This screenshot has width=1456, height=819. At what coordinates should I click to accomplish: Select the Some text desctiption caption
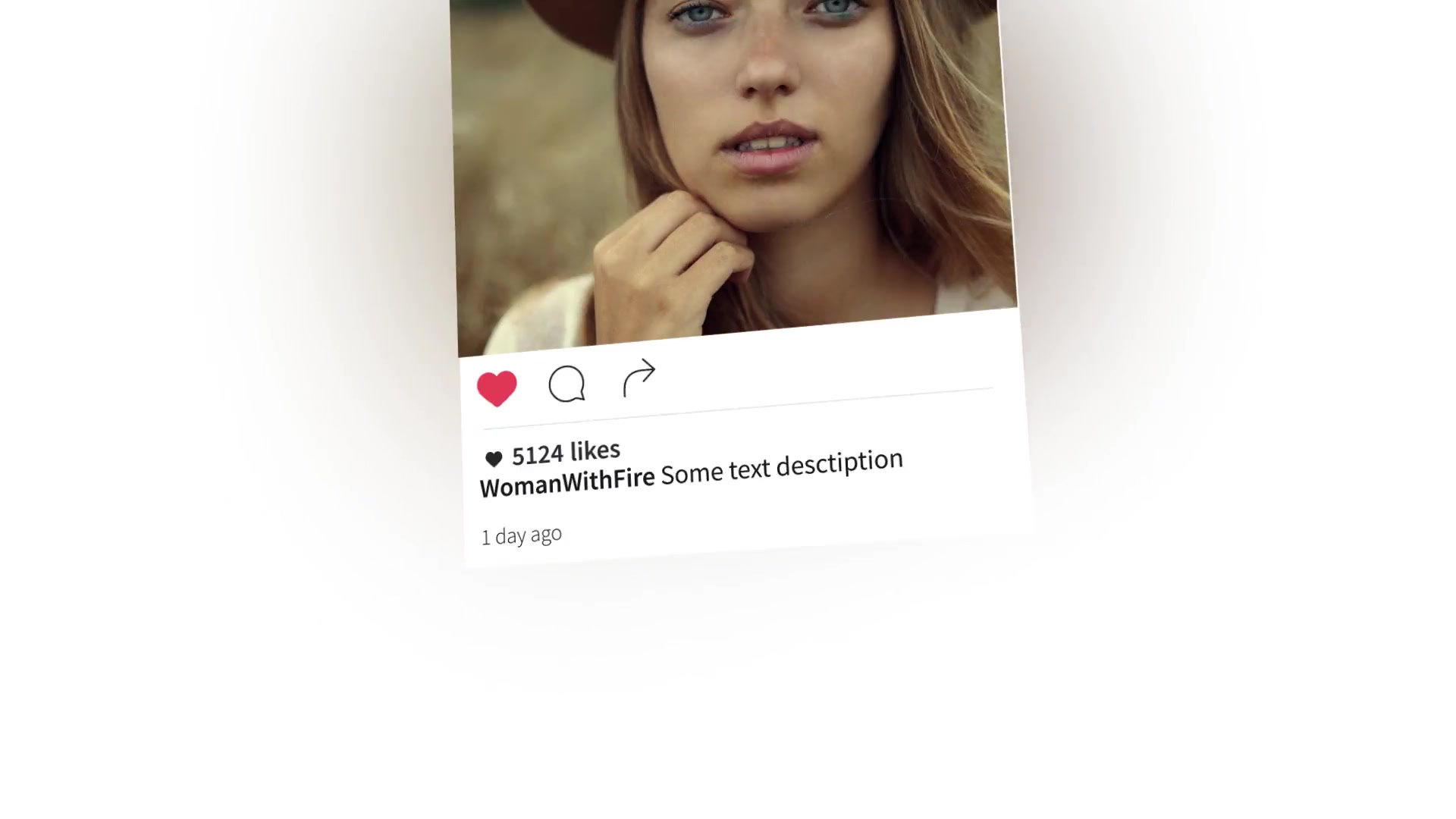point(782,466)
